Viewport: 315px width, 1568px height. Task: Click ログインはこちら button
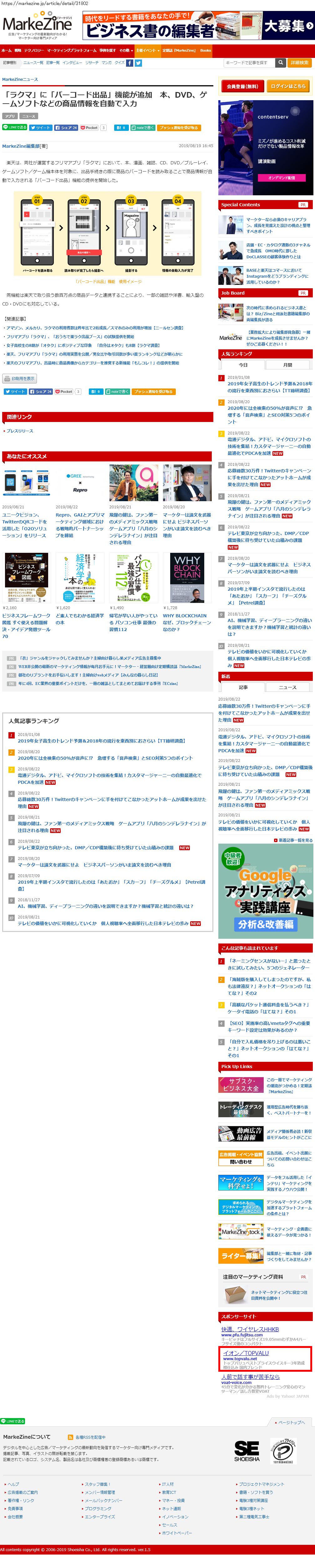pos(288,86)
